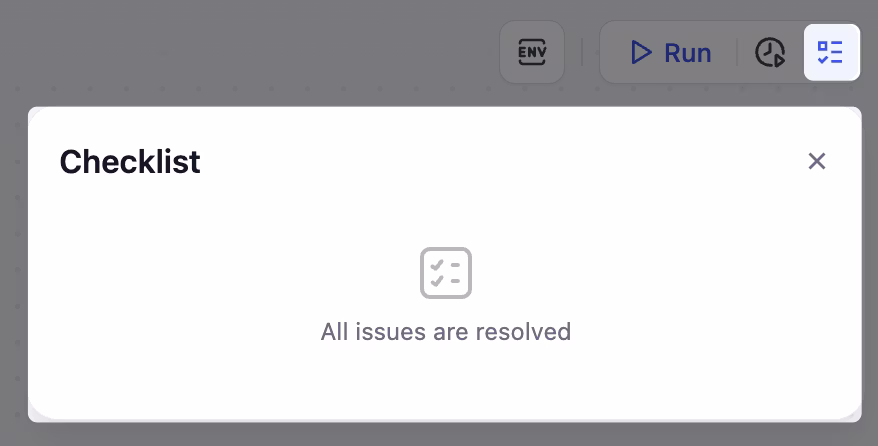Screen dimensions: 878x446
Task: Click the grey checklist empty-state icon
Action: 446,273
